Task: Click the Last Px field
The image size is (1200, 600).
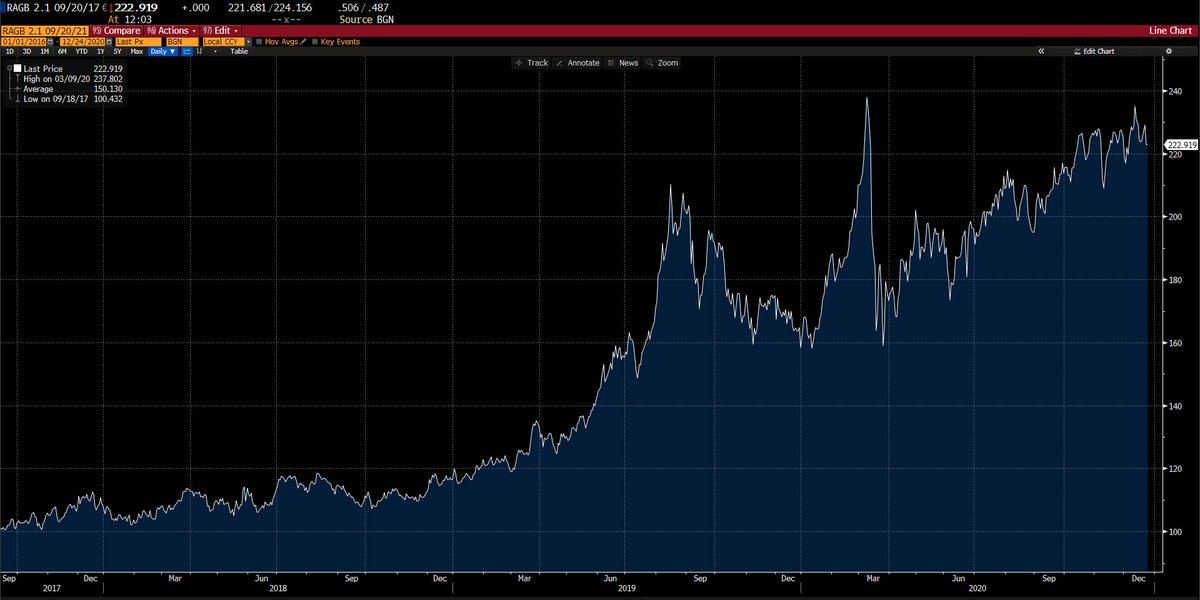Action: (138, 42)
